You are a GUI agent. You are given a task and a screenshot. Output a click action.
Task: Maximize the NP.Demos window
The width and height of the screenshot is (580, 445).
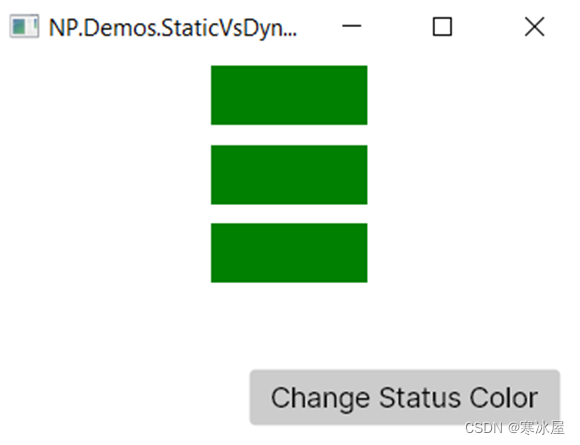pyautogui.click(x=442, y=27)
